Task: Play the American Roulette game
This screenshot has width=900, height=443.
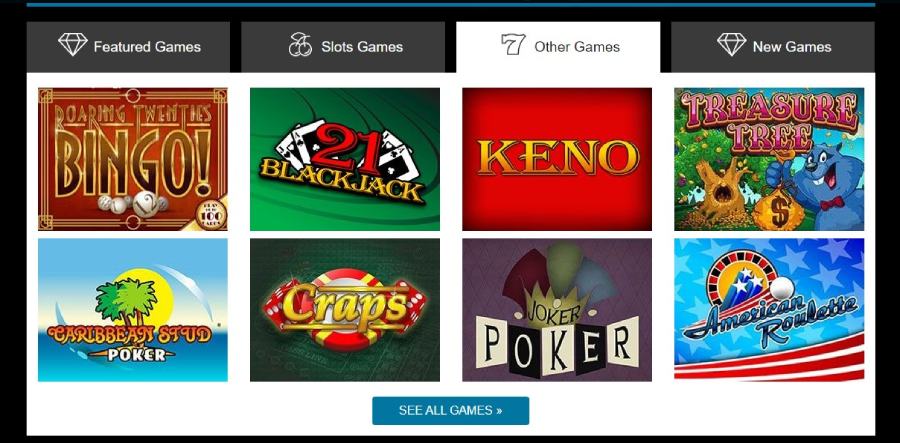Action: [x=769, y=310]
